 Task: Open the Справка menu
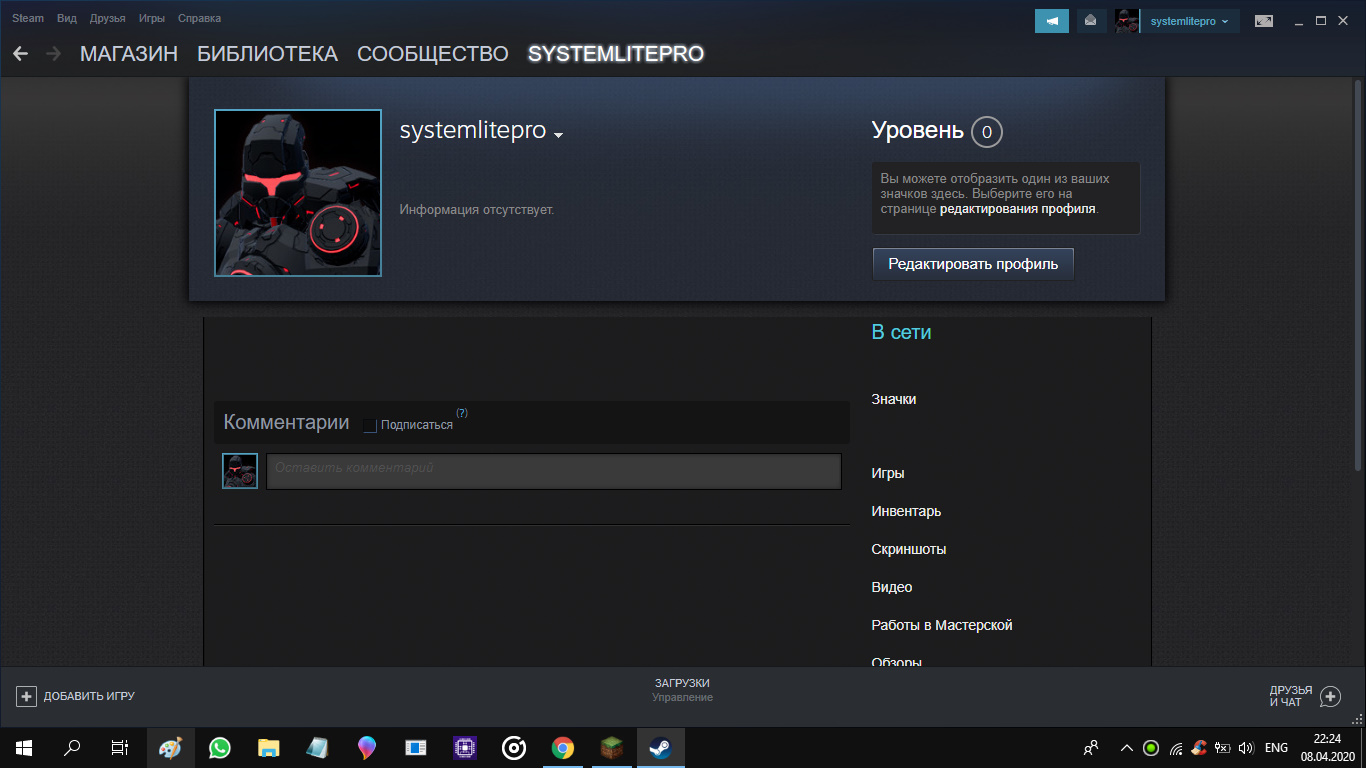click(x=199, y=19)
